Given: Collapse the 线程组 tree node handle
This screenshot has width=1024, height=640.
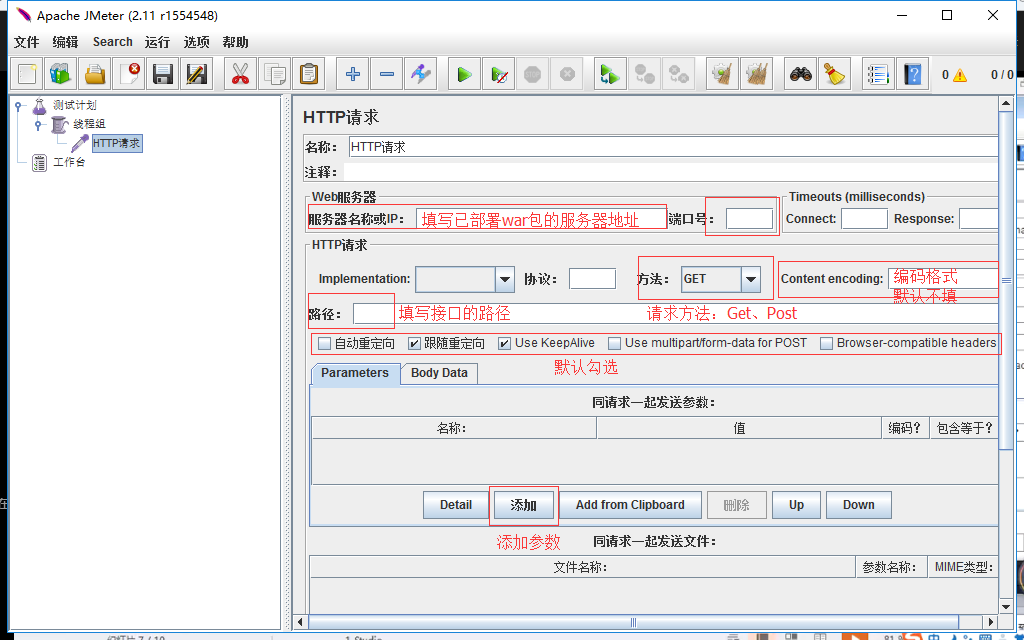Looking at the screenshot, I should coord(38,124).
